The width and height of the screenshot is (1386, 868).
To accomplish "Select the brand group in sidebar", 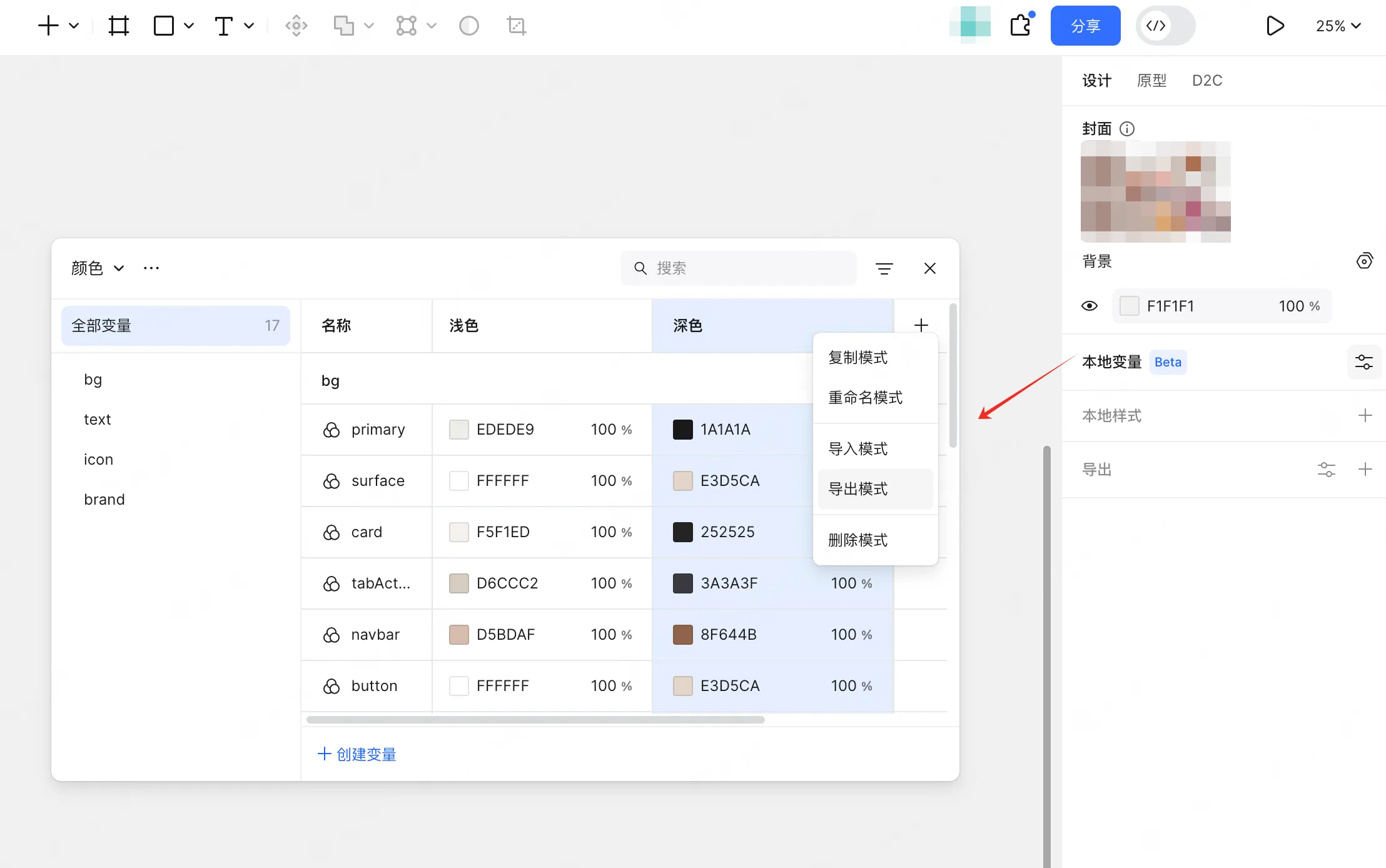I will pos(104,500).
